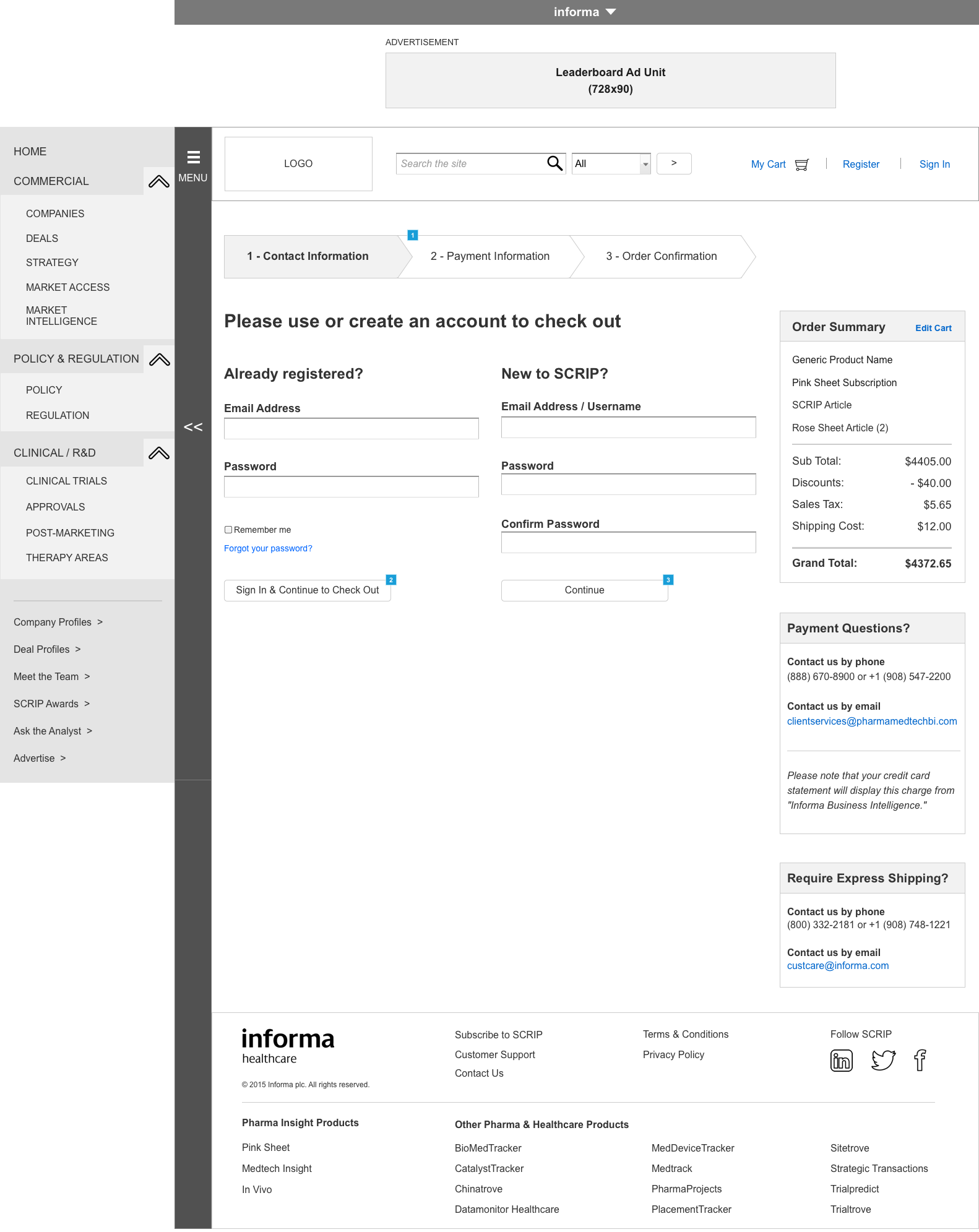Open POST-MARKETING menu item
Image resolution: width=979 pixels, height=1232 pixels.
coord(71,533)
